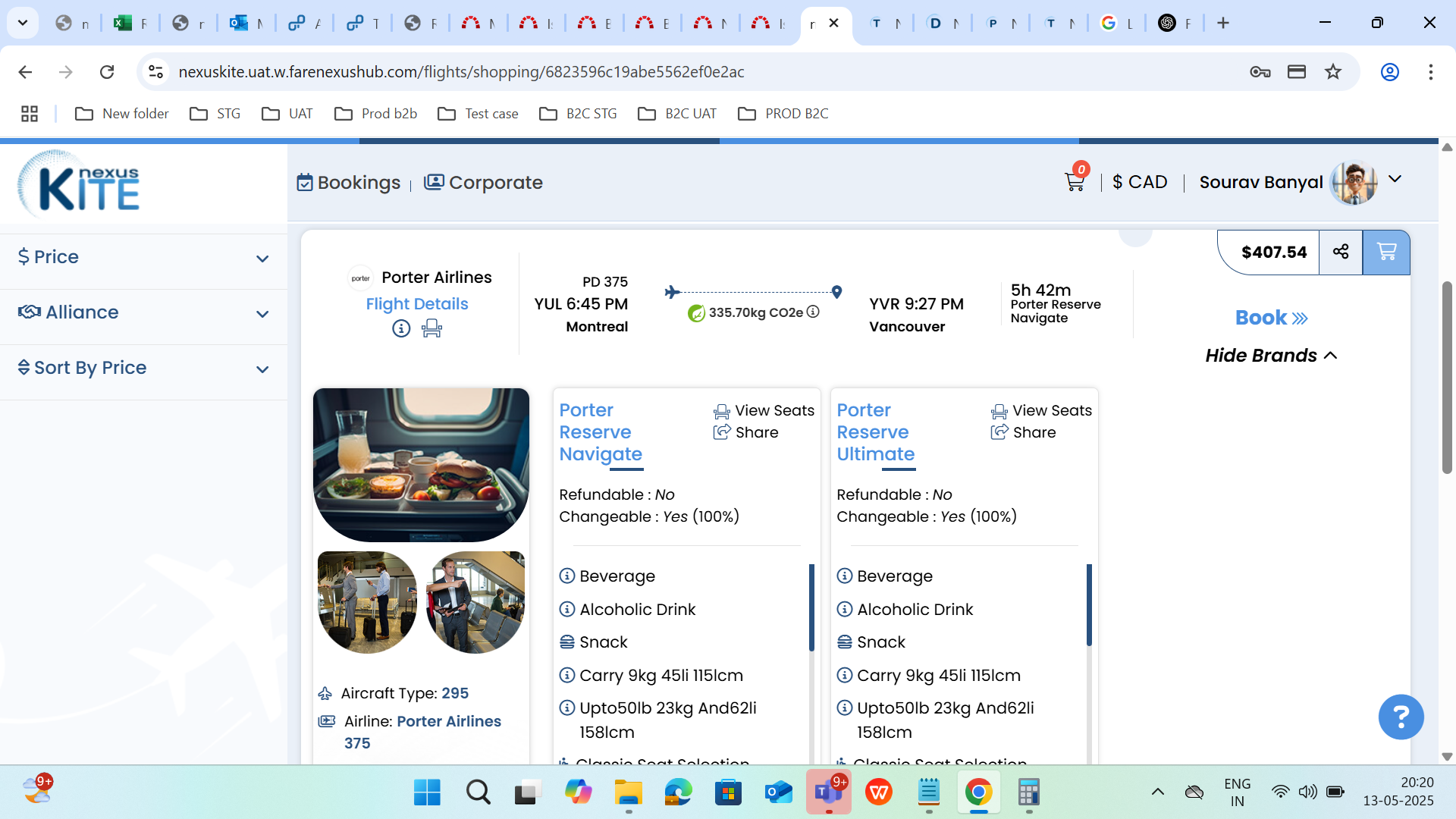The height and width of the screenshot is (819, 1456).
Task: Open Alcoholic Drink info in Reserve Ultimate
Action: 845,609
